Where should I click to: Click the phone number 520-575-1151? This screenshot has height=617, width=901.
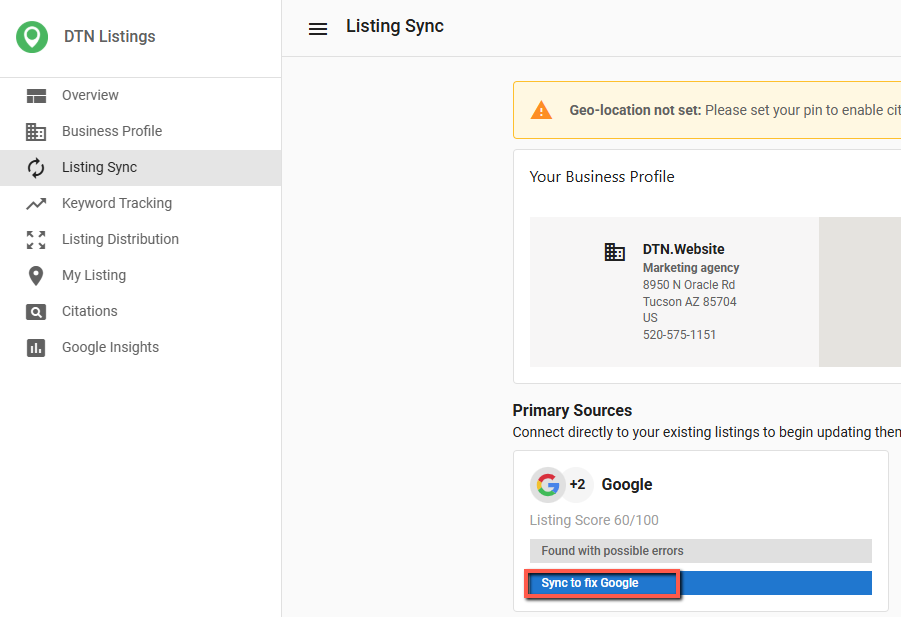(x=679, y=335)
